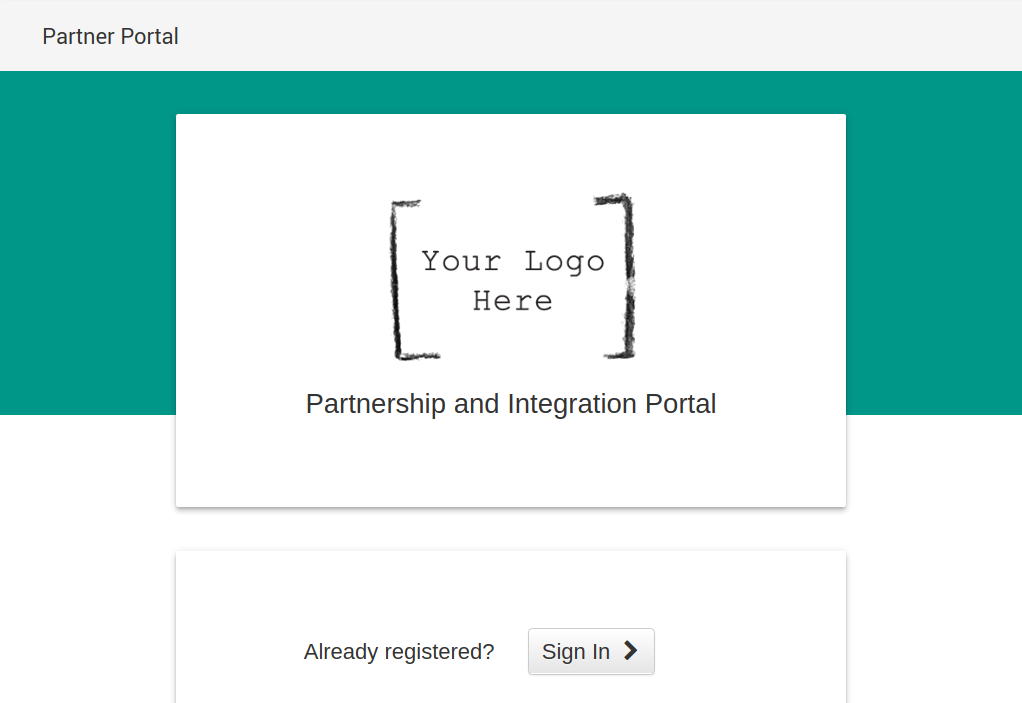Click the "Already registered?" label
Viewport: 1022px width, 703px height.
[x=399, y=652]
